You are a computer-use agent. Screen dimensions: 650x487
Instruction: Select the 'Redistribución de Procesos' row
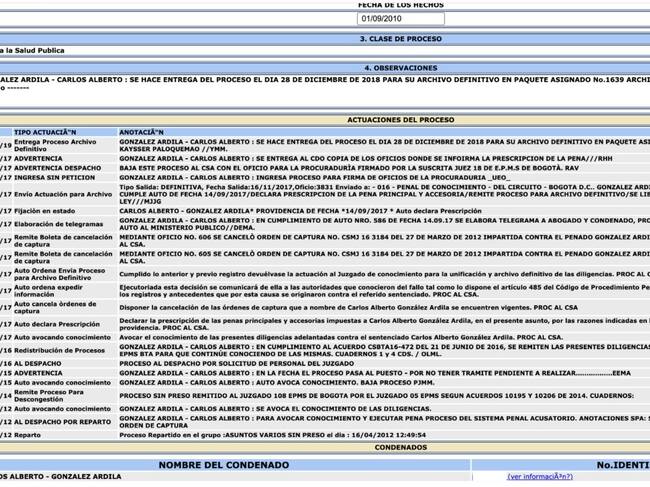[60, 352]
